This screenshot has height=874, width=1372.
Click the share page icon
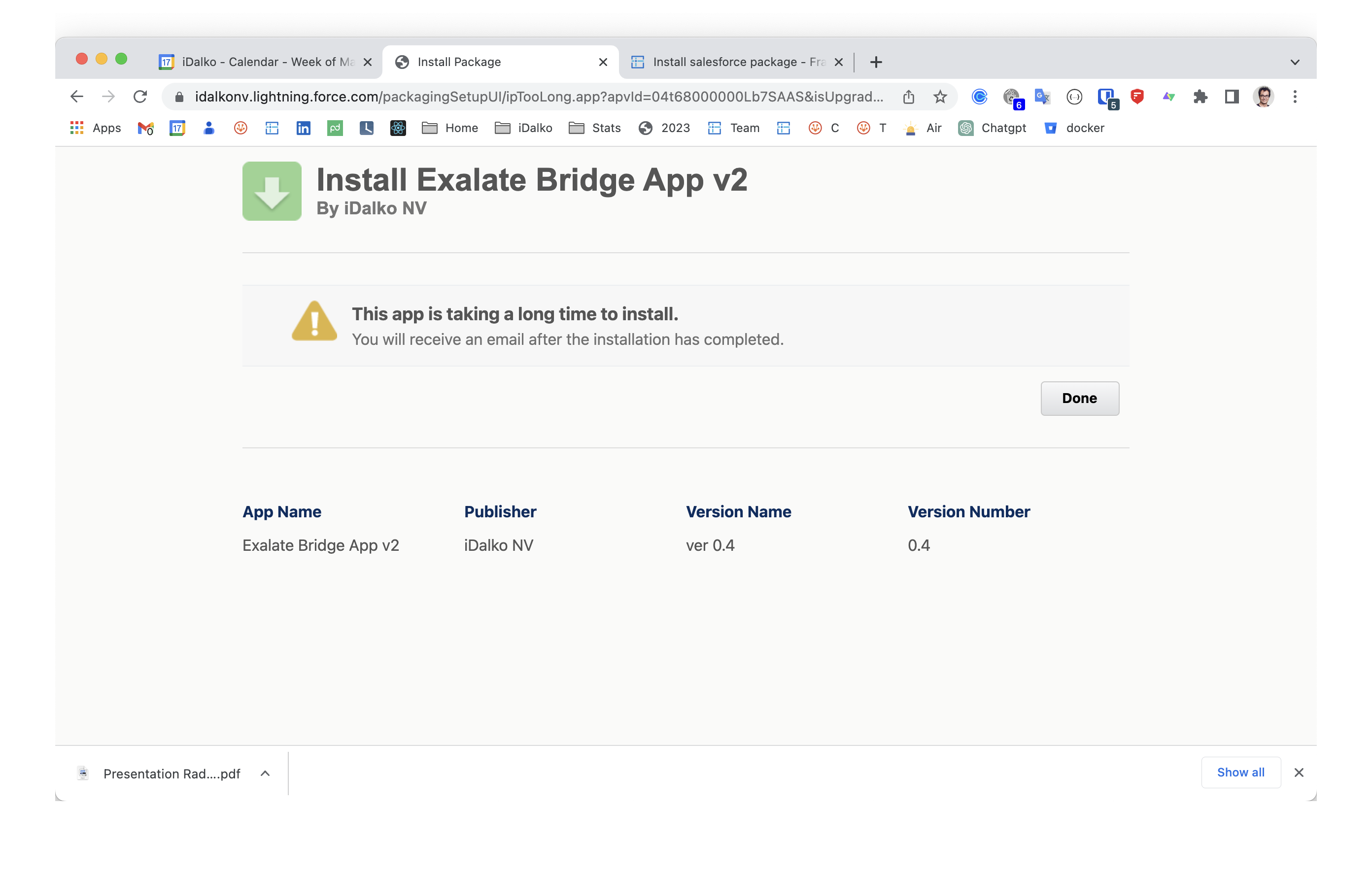(x=908, y=97)
